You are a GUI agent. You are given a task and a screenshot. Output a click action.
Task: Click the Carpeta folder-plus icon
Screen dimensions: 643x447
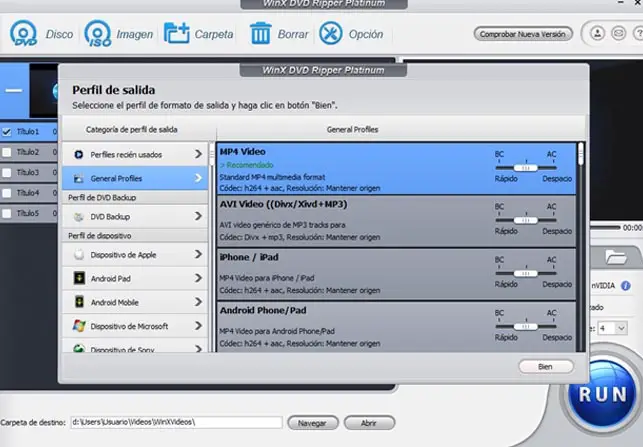click(177, 33)
